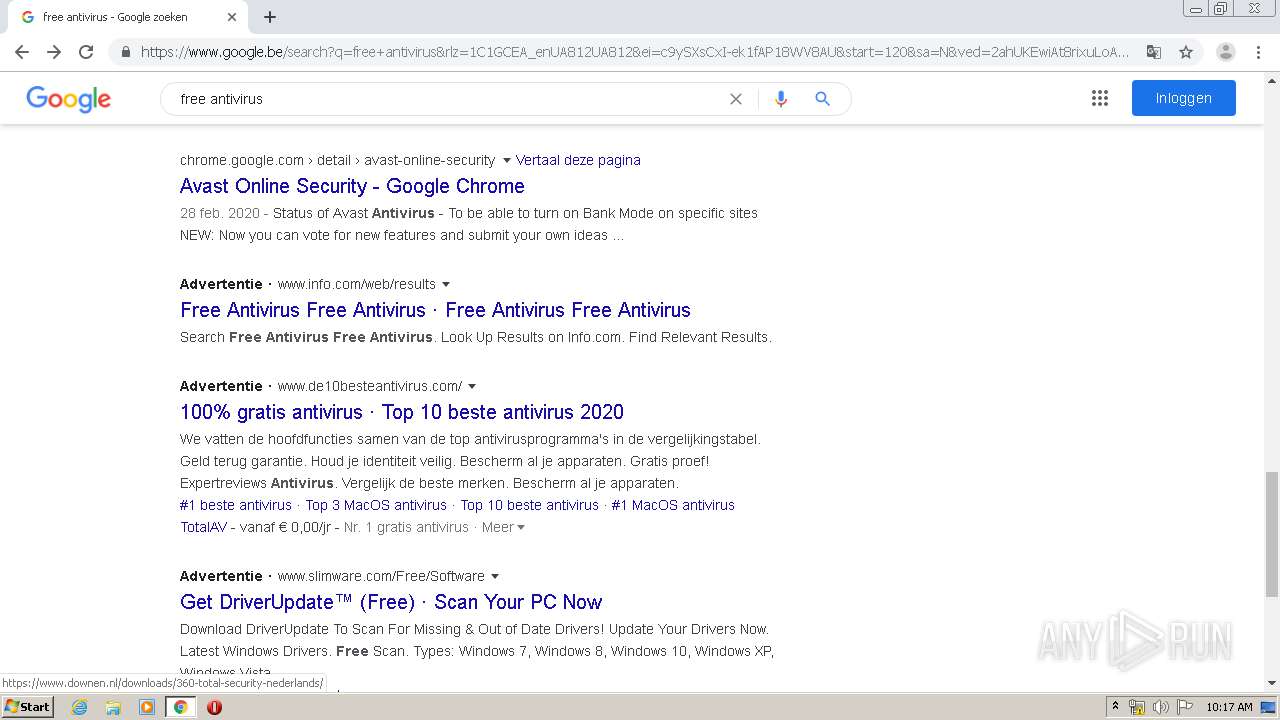Open 'Get DriverUpdate (Free)' ad link

(391, 602)
